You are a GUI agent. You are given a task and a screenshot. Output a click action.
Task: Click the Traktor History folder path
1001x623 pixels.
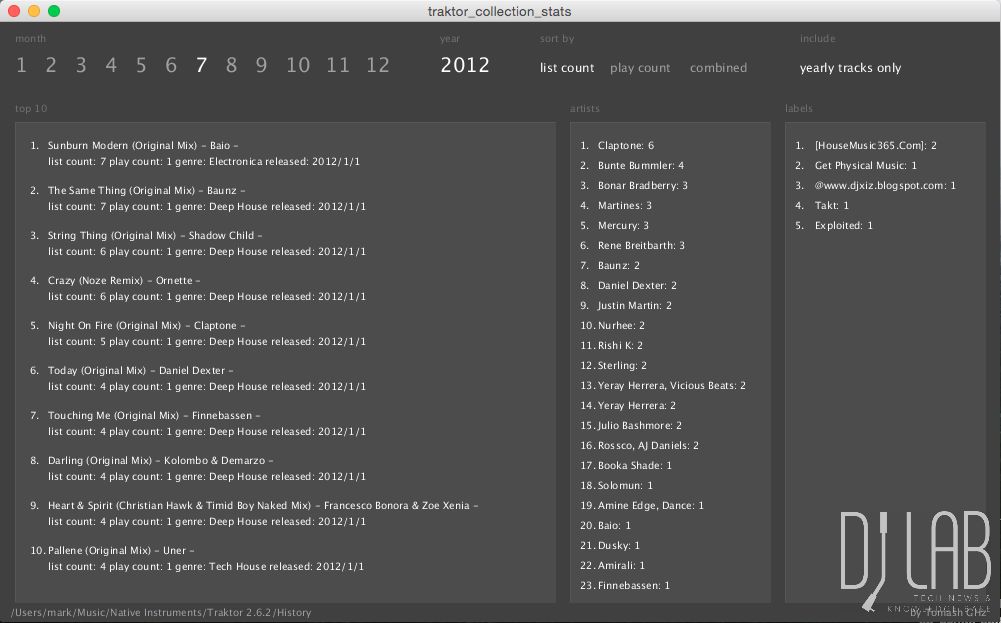pyautogui.click(x=161, y=612)
